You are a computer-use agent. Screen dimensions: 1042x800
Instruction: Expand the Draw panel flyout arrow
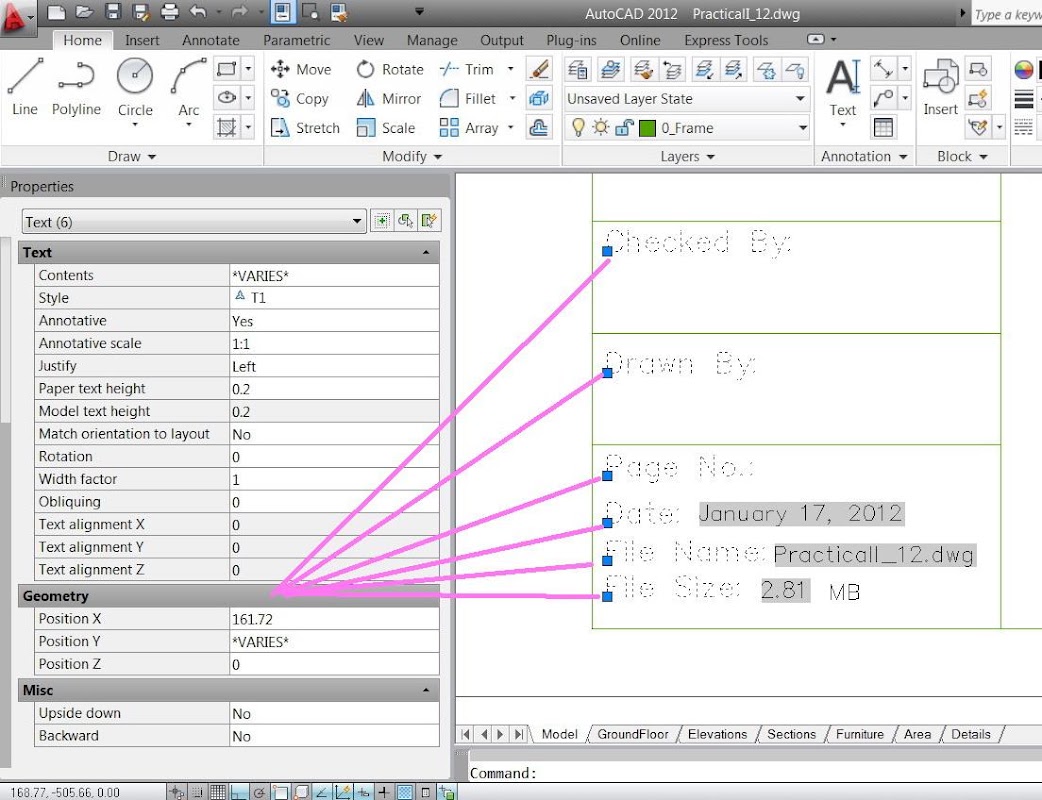click(x=152, y=157)
